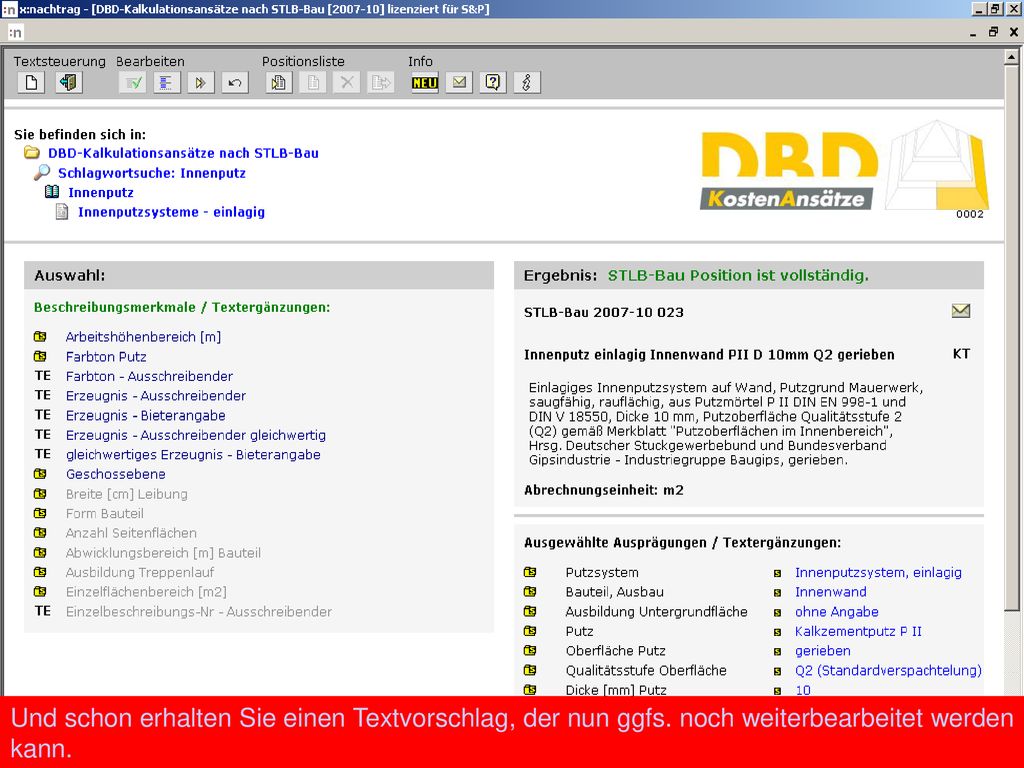Click document icon beside Innenputzsysteme - einlagig
The height and width of the screenshot is (768, 1024).
[61, 212]
